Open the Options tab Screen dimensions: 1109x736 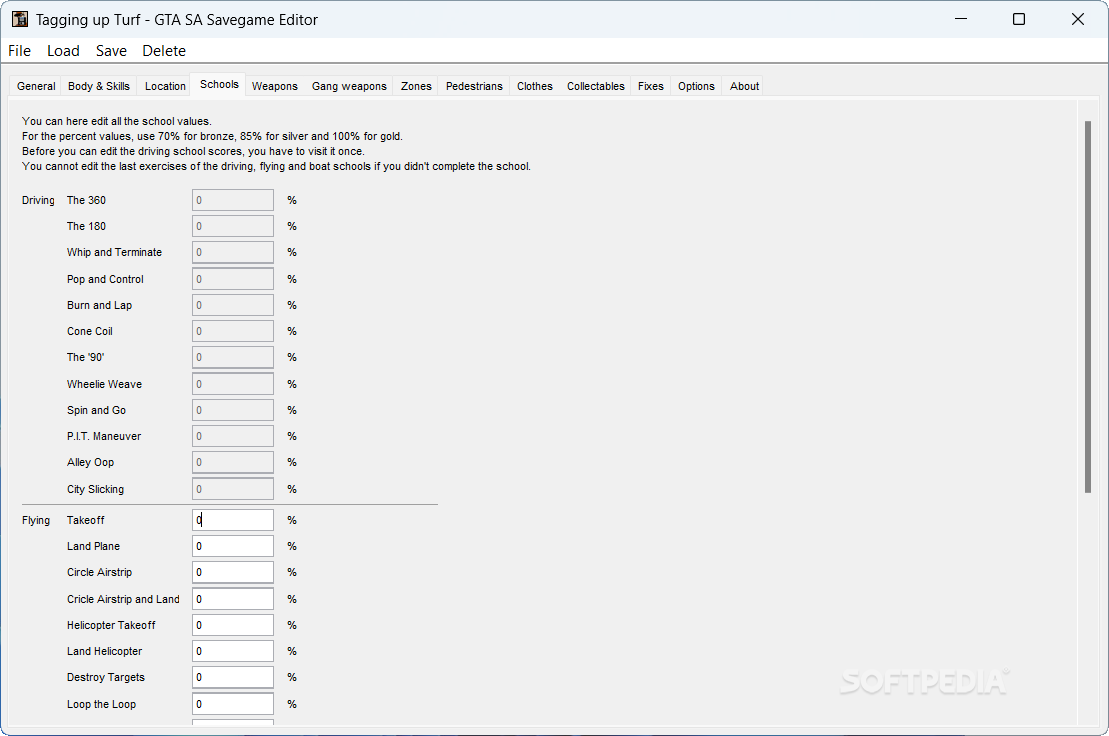coord(696,86)
